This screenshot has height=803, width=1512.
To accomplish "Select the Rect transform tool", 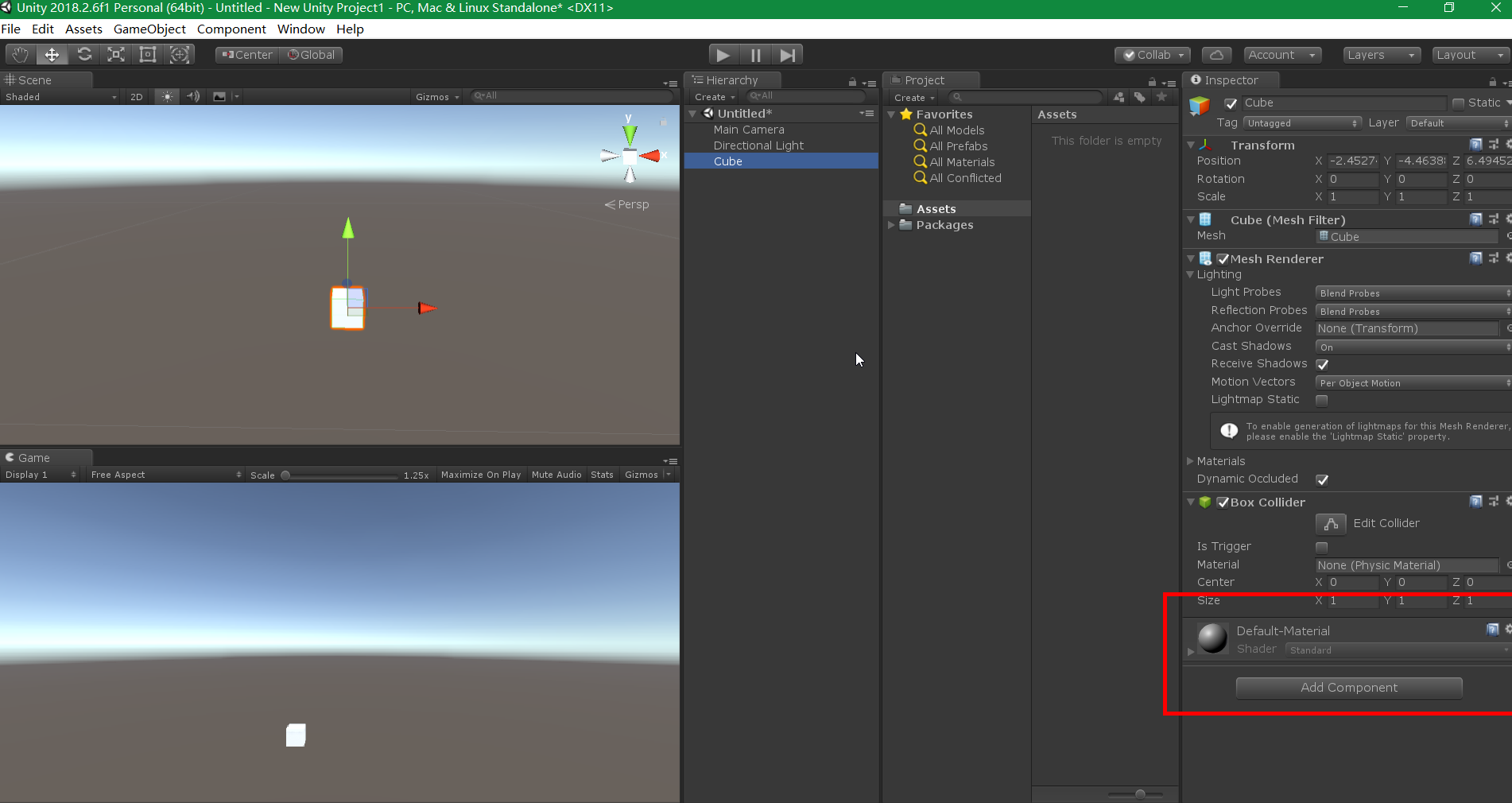I will (147, 54).
